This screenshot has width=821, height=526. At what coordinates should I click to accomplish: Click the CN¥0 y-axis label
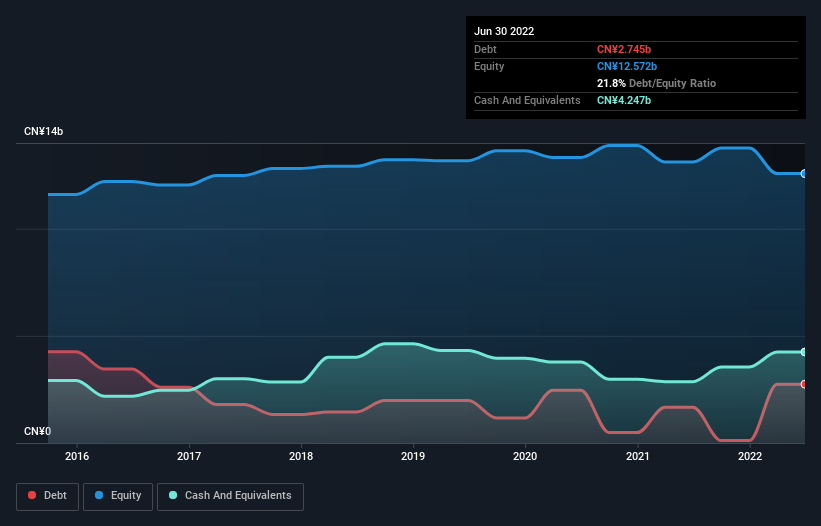pyautogui.click(x=38, y=431)
